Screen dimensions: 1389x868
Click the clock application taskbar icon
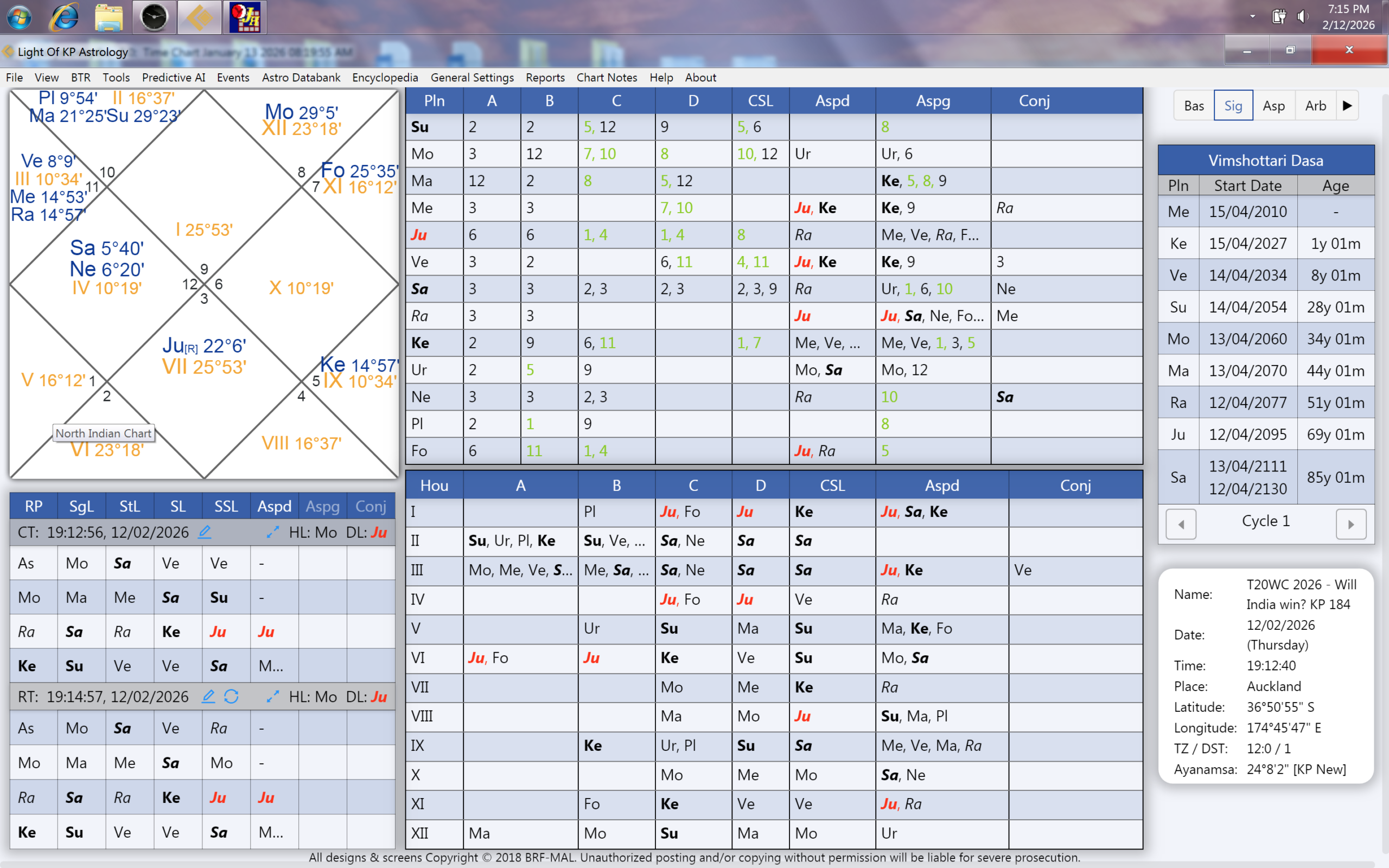click(x=154, y=17)
